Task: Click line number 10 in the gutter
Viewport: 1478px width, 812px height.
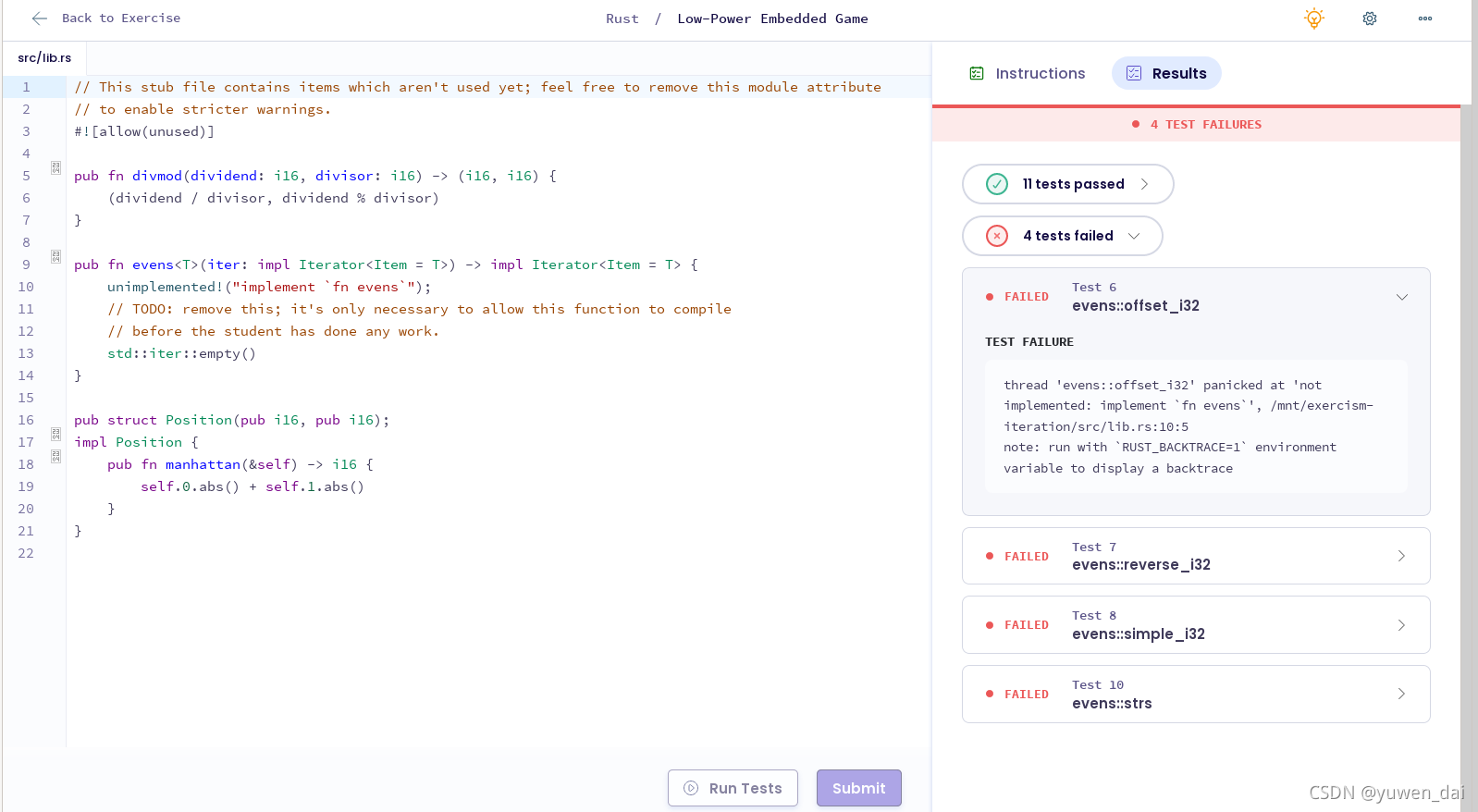Action: tap(26, 287)
